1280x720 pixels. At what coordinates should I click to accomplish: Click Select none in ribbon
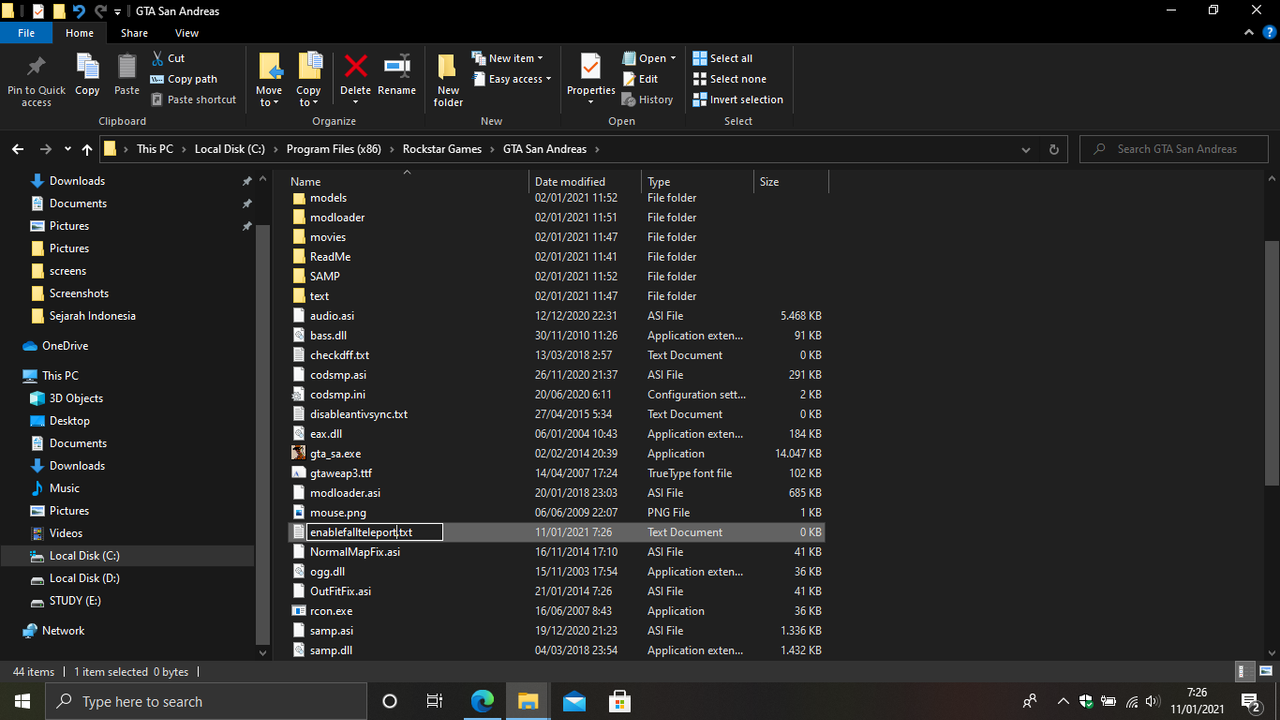coord(729,79)
